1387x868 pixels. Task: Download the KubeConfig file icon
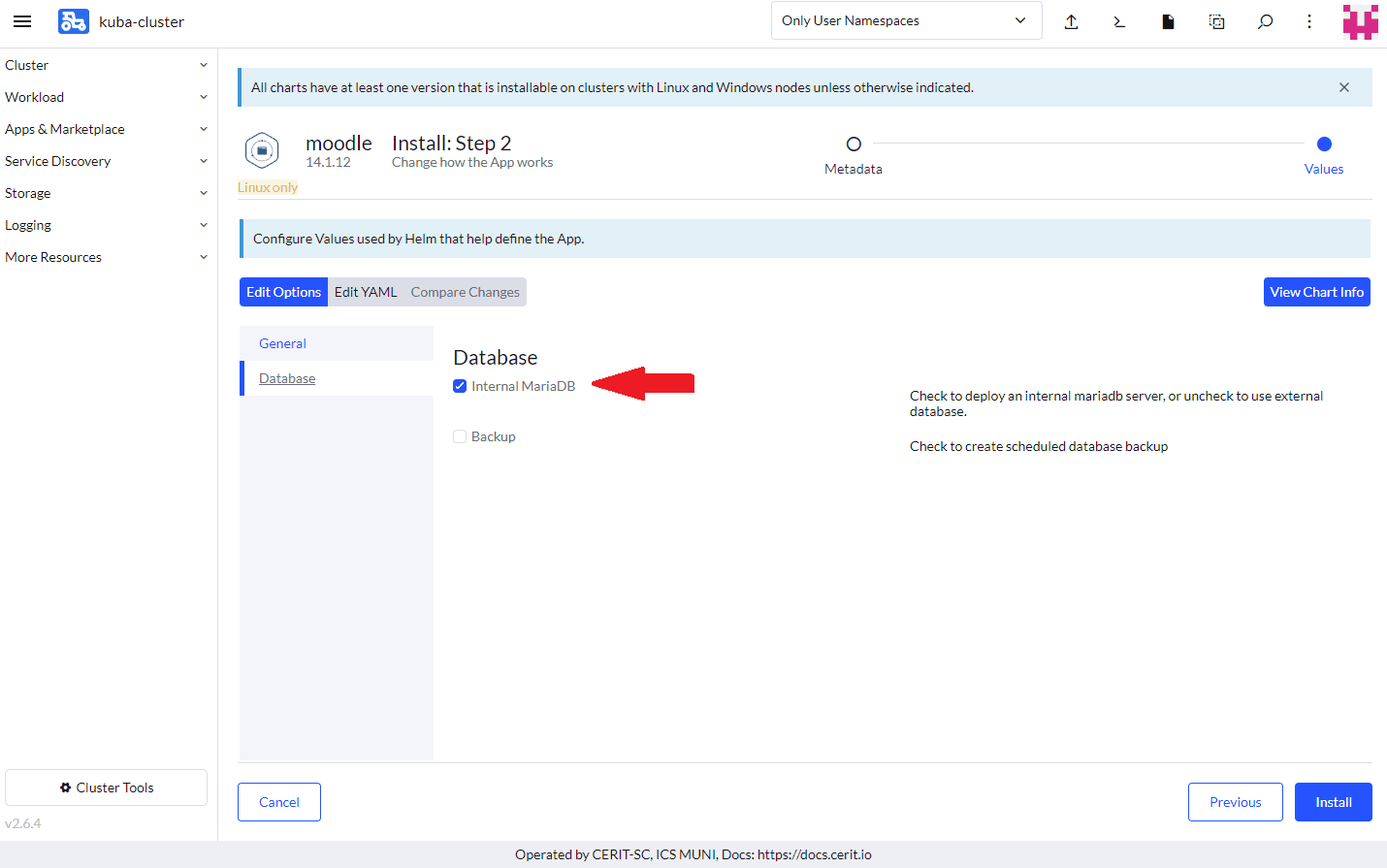point(1168,21)
